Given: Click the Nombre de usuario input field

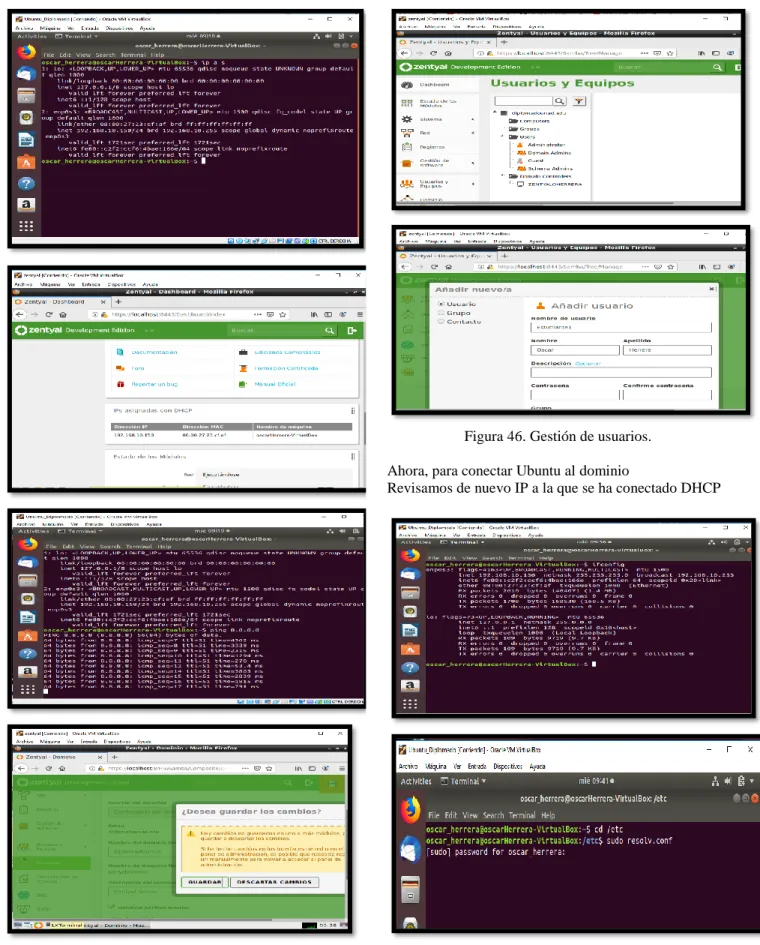Looking at the screenshot, I should click(x=621, y=327).
